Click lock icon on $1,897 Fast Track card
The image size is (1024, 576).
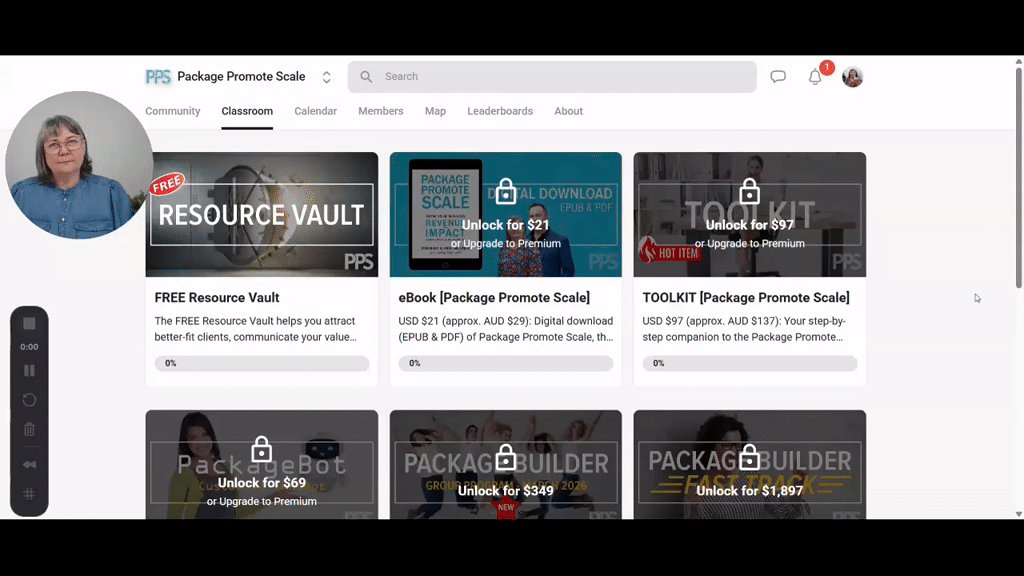click(x=750, y=458)
